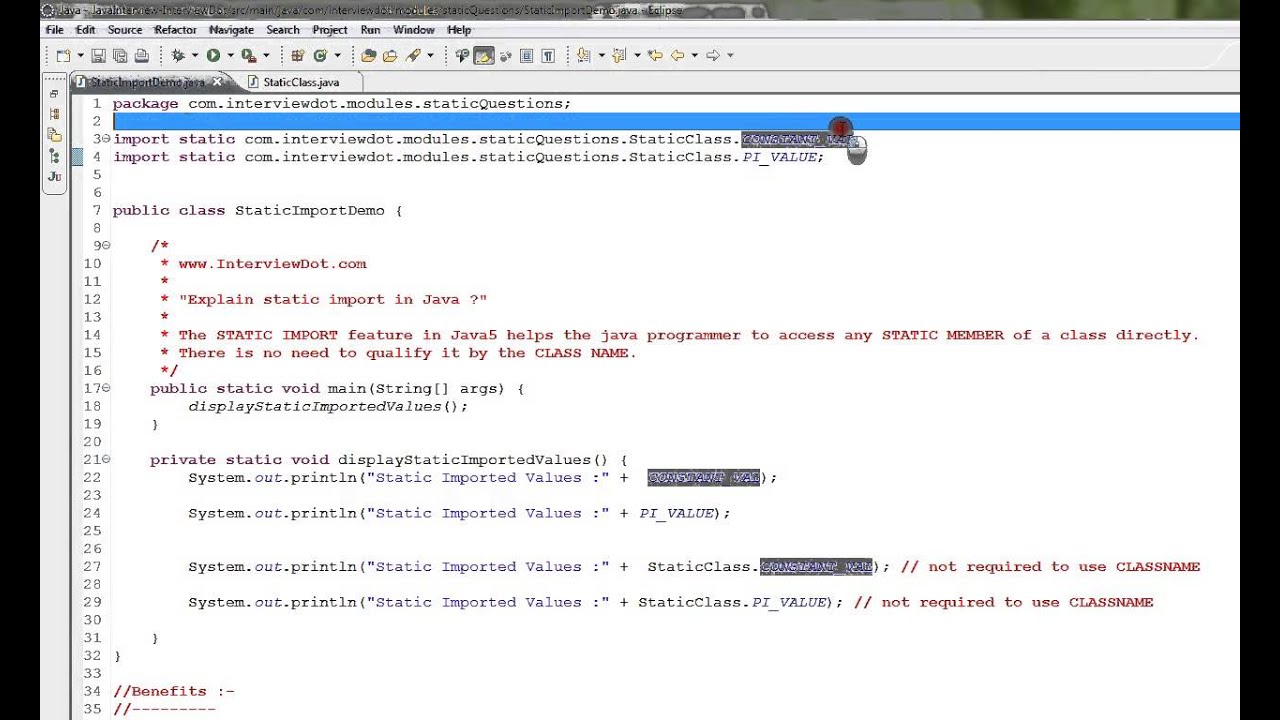This screenshot has height=720, width=1280.
Task: Open the Debug configurations dropdown arrow
Action: (x=195, y=56)
